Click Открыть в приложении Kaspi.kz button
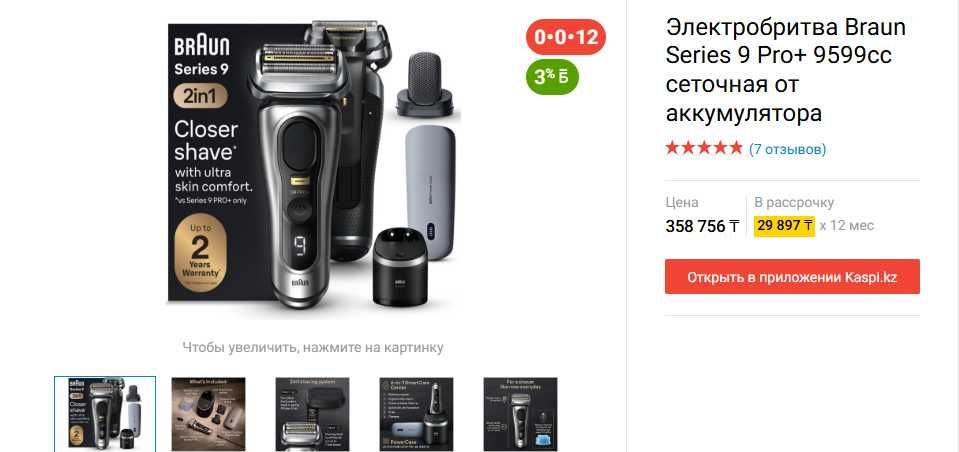Image resolution: width=959 pixels, height=452 pixels. 792,276
